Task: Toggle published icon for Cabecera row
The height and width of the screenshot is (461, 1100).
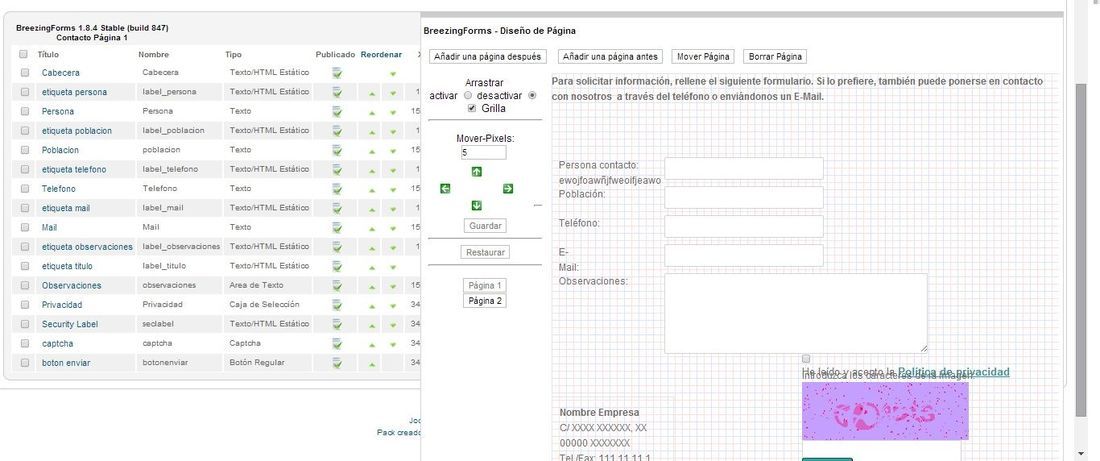Action: click(337, 72)
